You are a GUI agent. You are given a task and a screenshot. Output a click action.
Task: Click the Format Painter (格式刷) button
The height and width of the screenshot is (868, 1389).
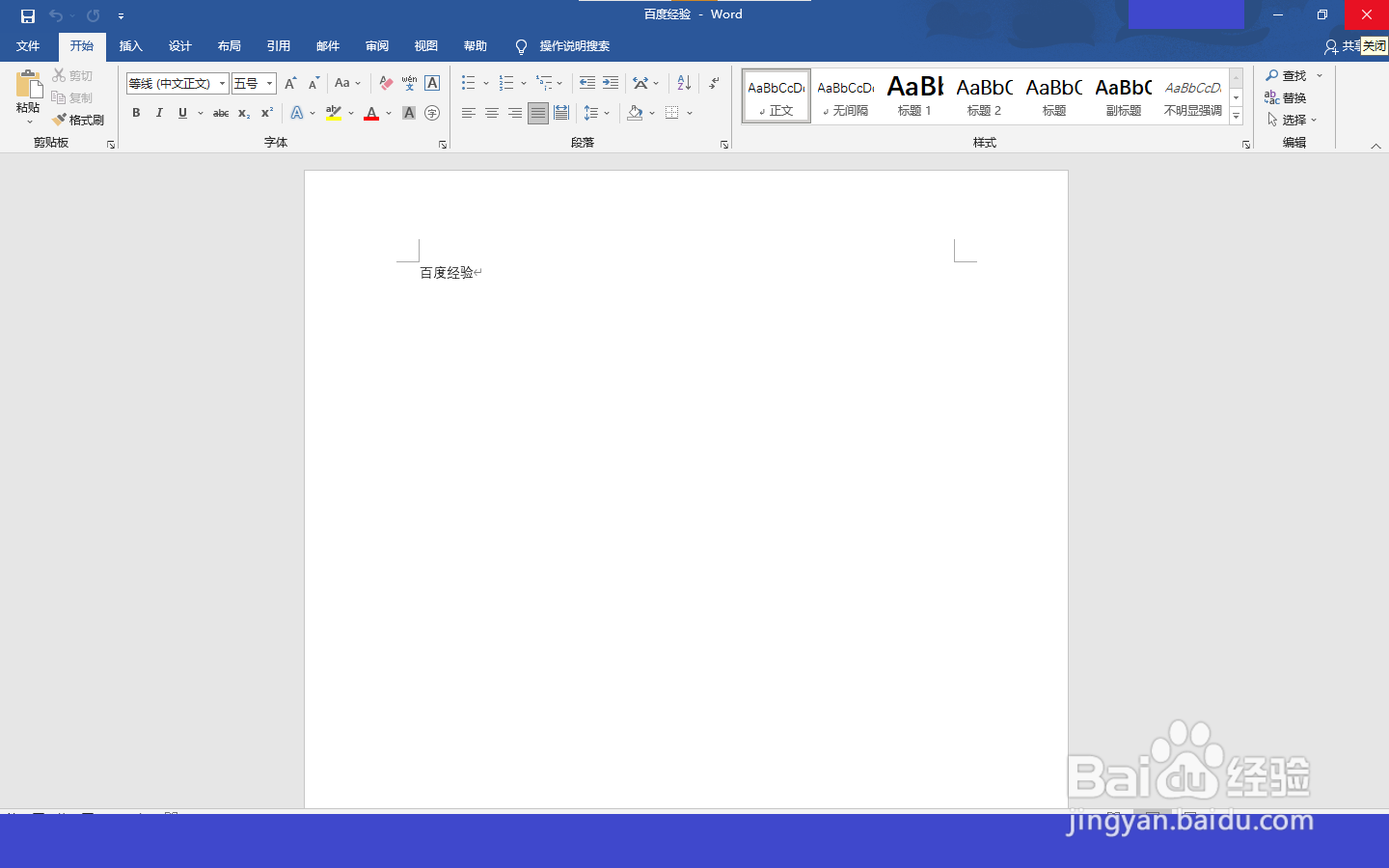tap(78, 120)
